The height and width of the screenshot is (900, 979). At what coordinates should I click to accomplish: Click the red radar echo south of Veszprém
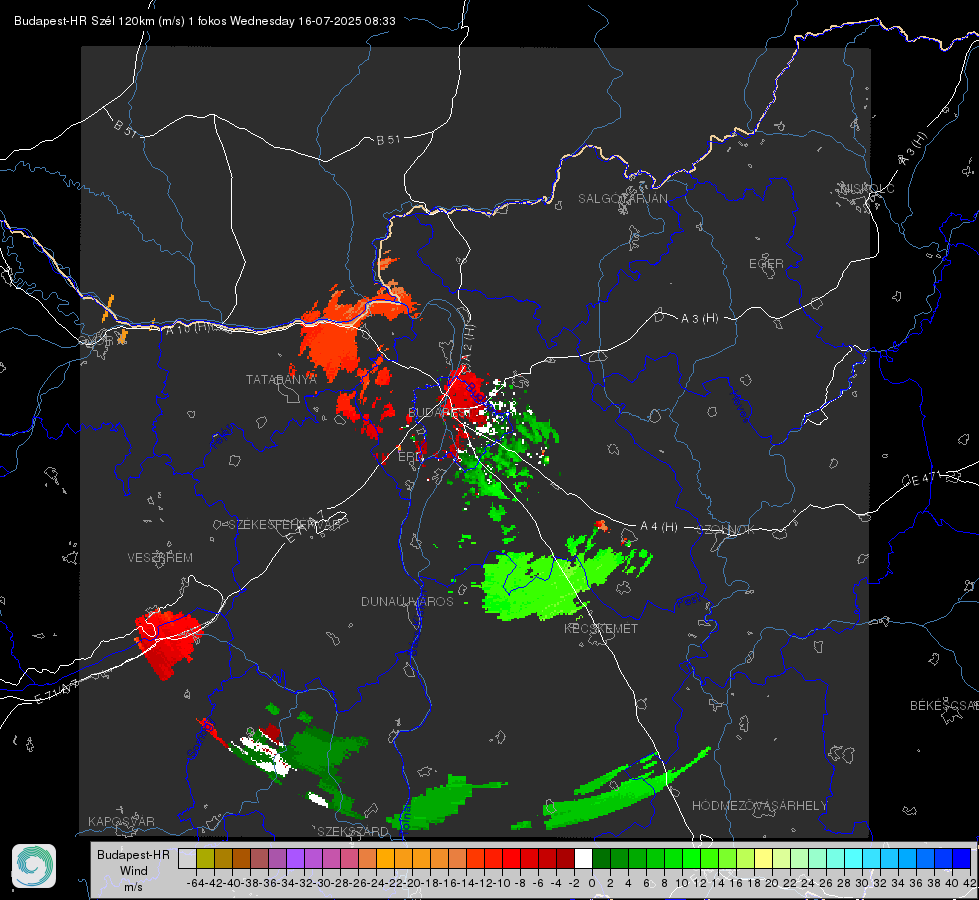click(x=169, y=643)
